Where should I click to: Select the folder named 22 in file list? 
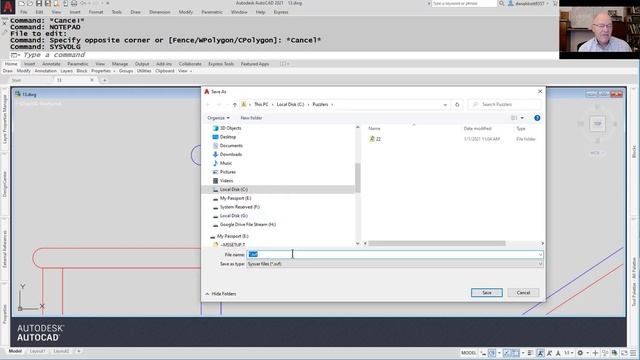click(x=378, y=139)
